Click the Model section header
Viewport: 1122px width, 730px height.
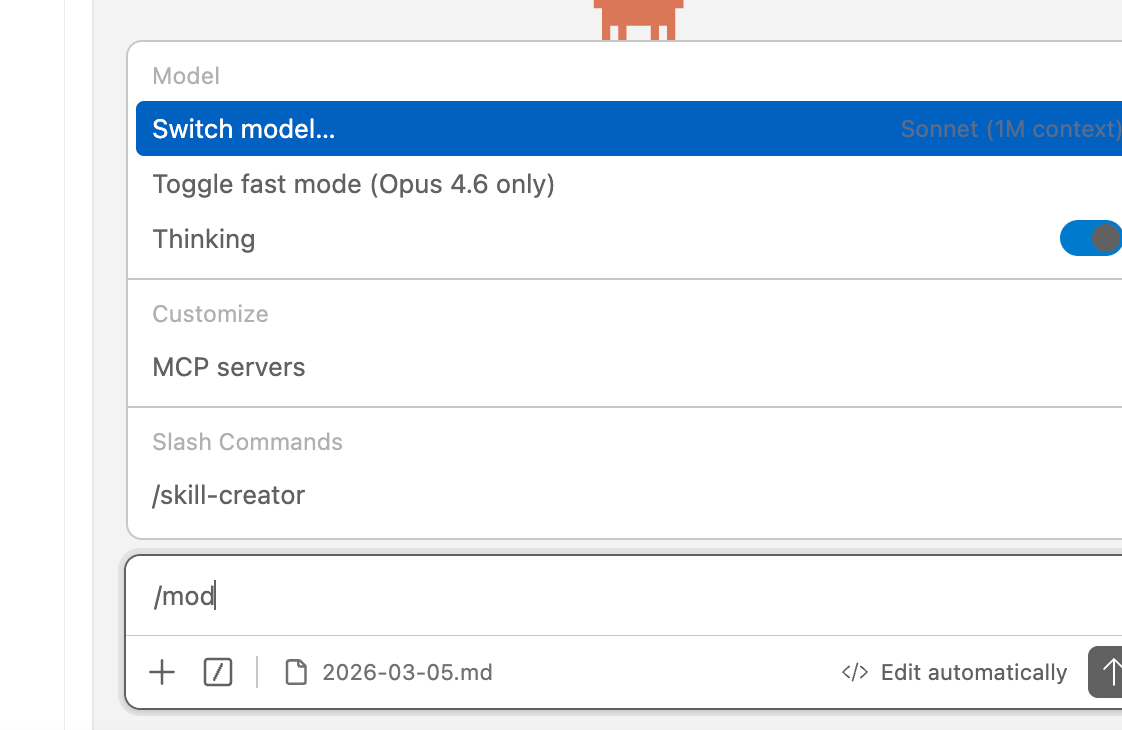coord(186,76)
